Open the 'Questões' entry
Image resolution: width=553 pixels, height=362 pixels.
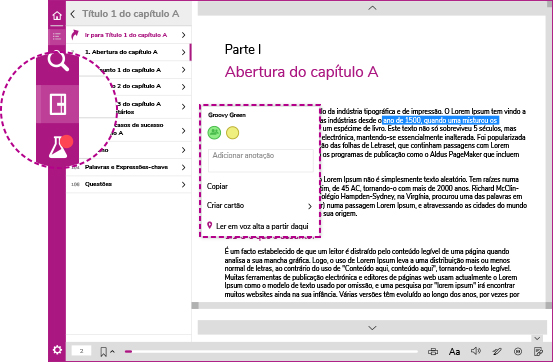pos(98,184)
